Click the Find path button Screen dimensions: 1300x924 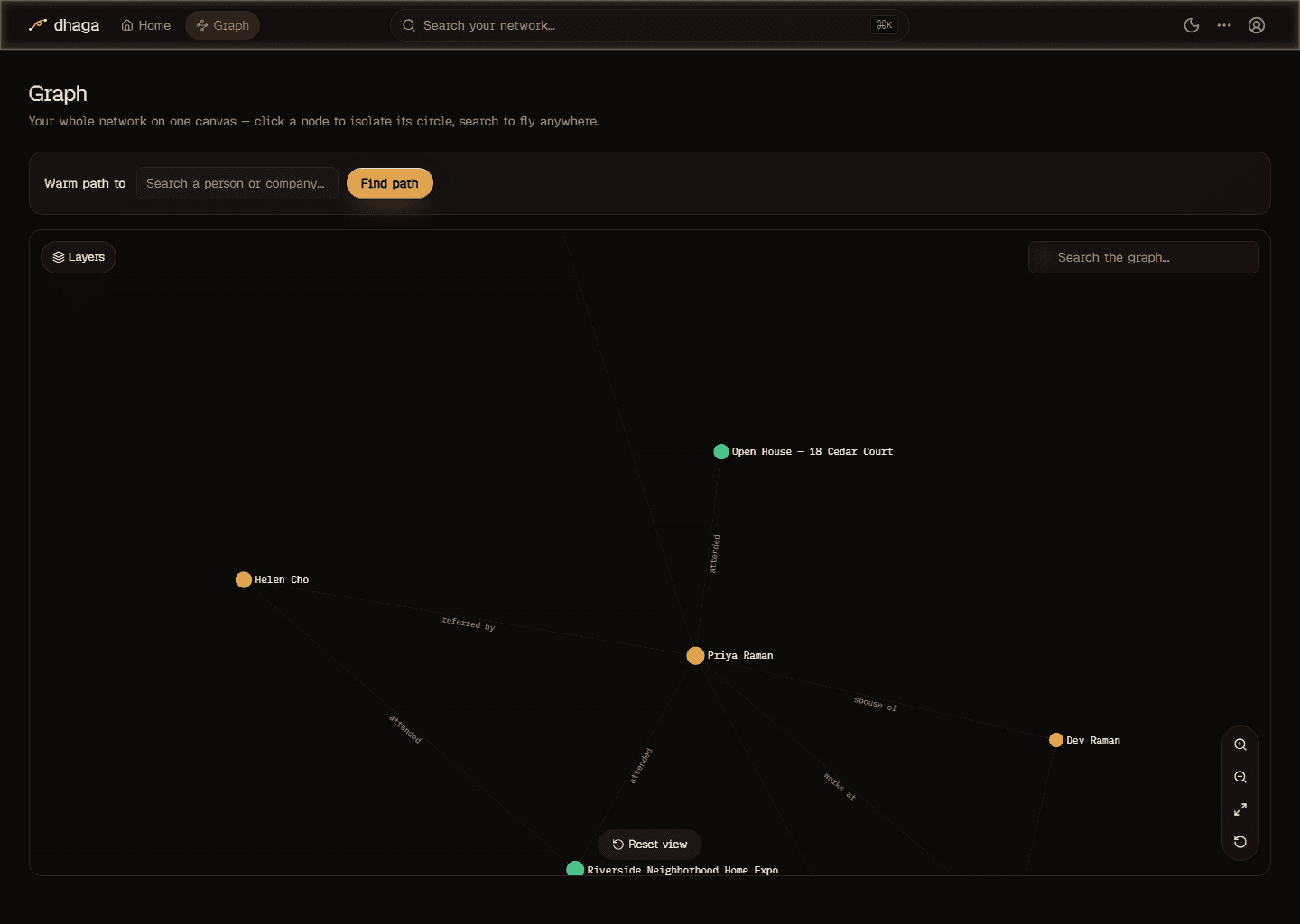(390, 183)
